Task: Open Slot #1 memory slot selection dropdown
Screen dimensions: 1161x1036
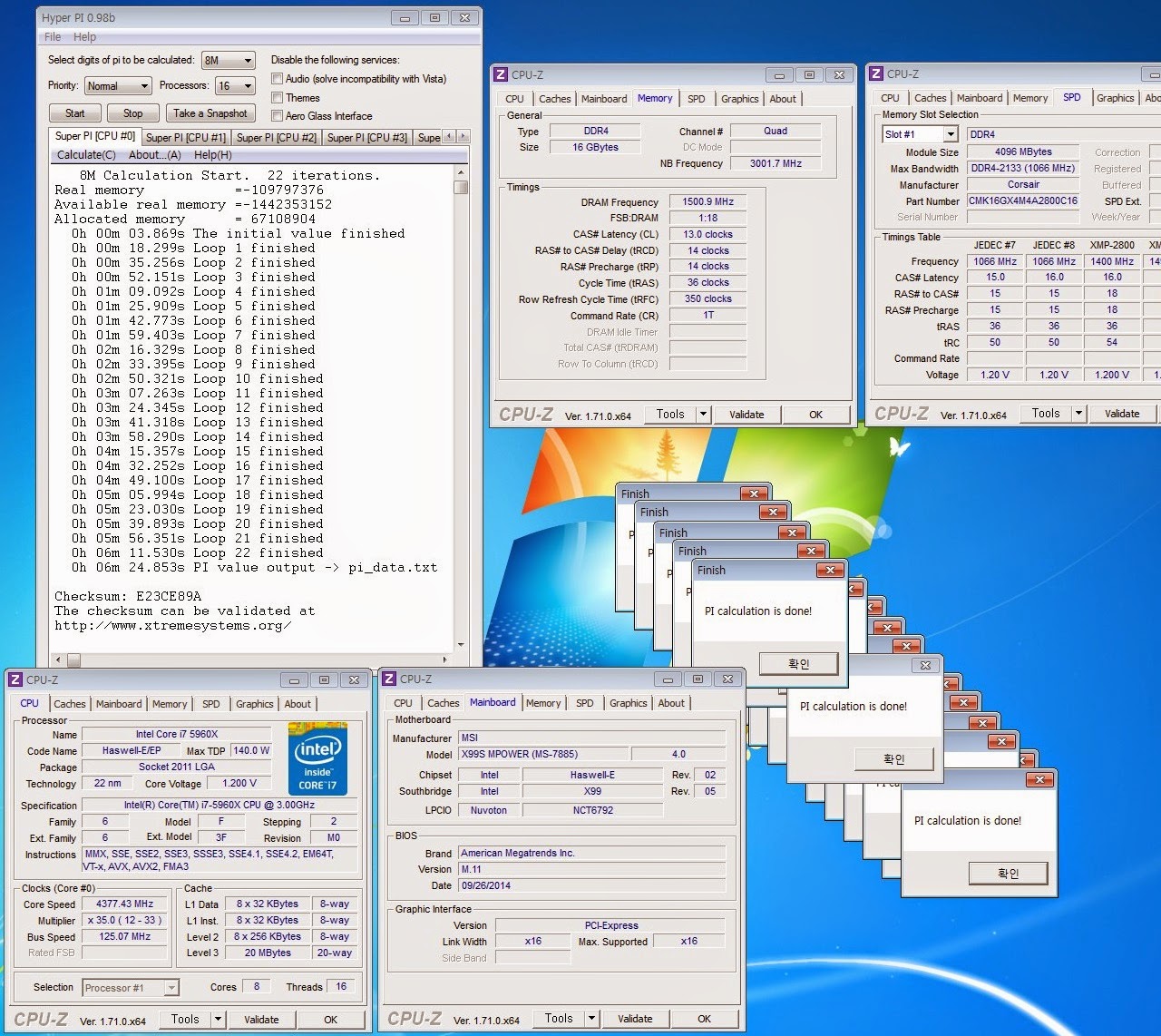Action: pyautogui.click(x=921, y=134)
